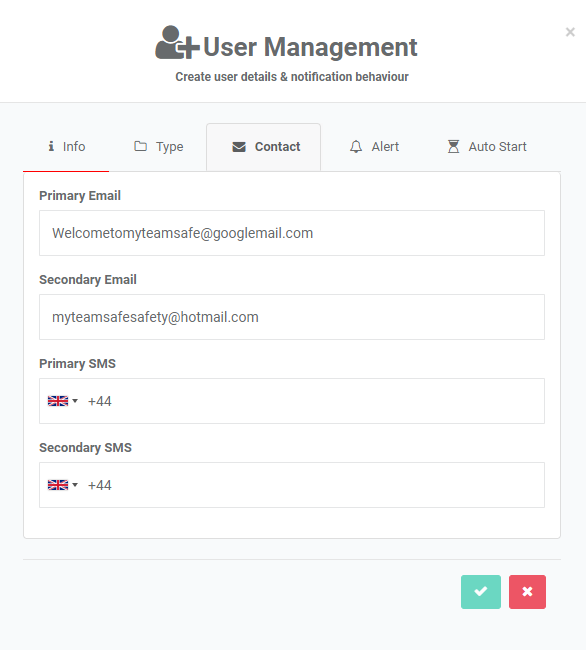Click the info 'i' icon in tabs
The width and height of the screenshot is (586, 650).
(x=51, y=146)
